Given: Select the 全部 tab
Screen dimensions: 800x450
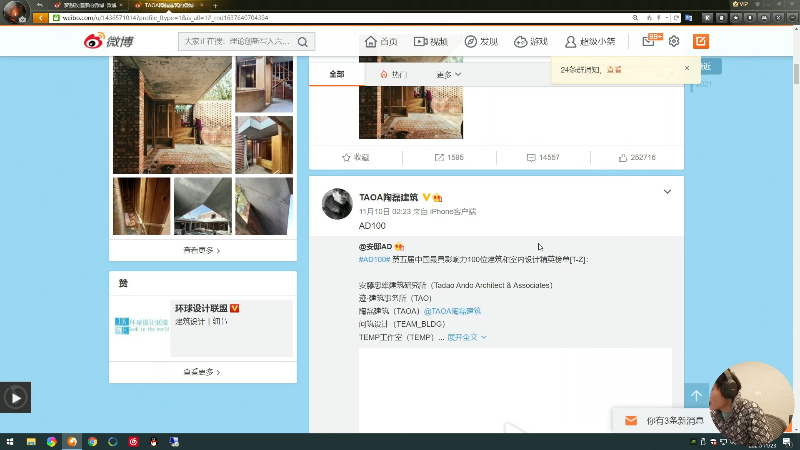Looking at the screenshot, I should point(337,74).
